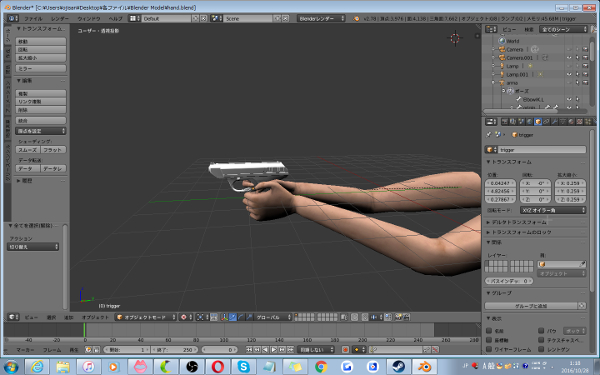The image size is (600, 375).
Task: Click the Lamp sun data icon in outliner
Action: [530, 66]
